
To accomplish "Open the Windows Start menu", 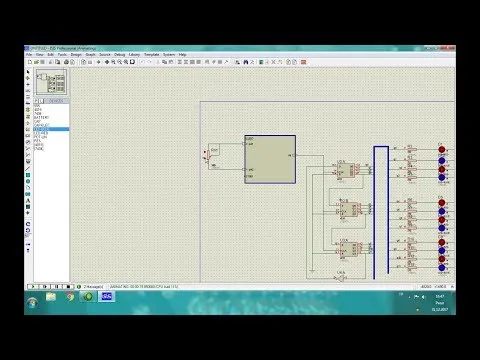I will 32,302.
